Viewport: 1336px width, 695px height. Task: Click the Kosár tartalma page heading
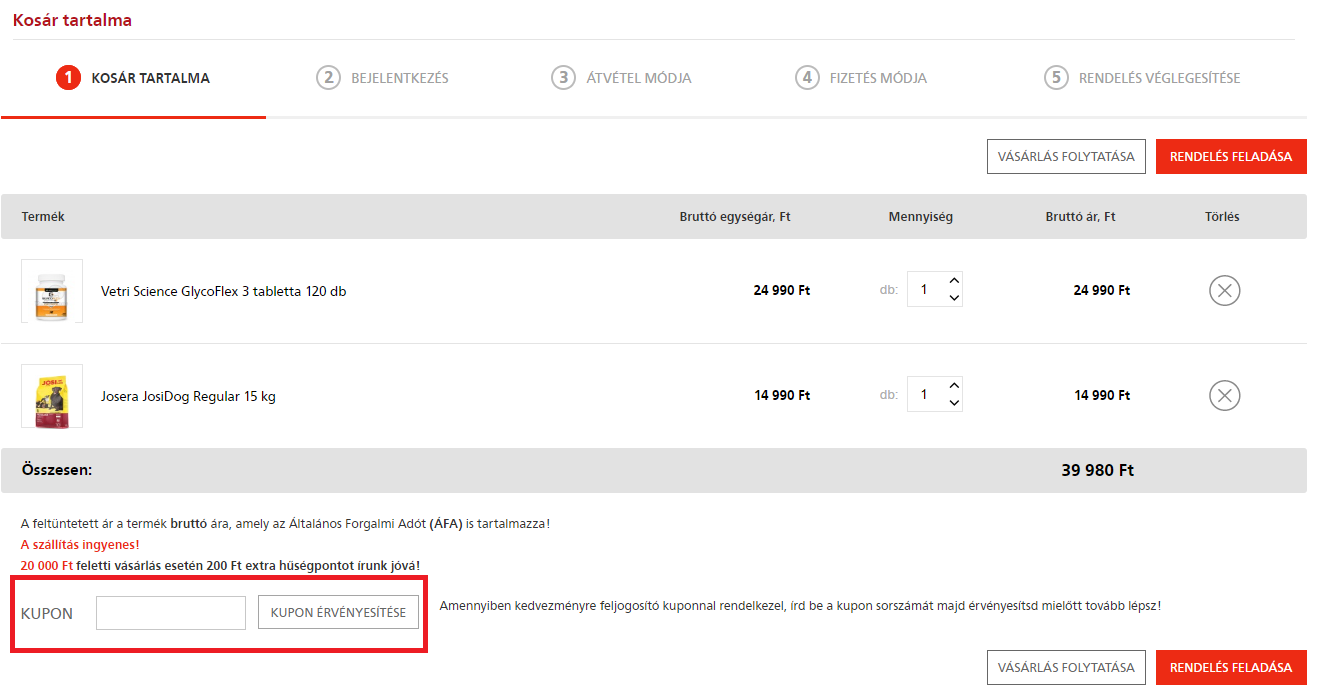point(72,20)
